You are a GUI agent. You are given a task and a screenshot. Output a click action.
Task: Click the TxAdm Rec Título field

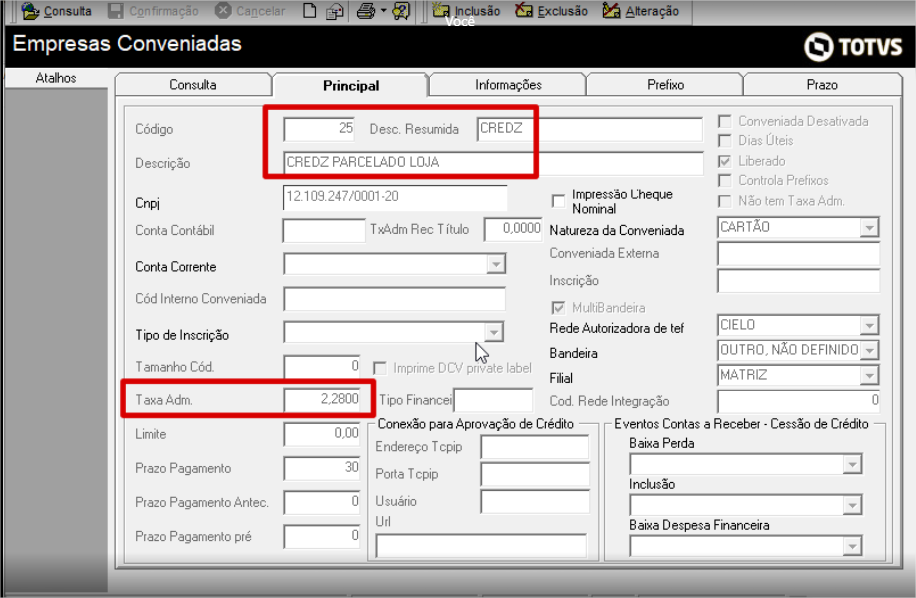513,229
